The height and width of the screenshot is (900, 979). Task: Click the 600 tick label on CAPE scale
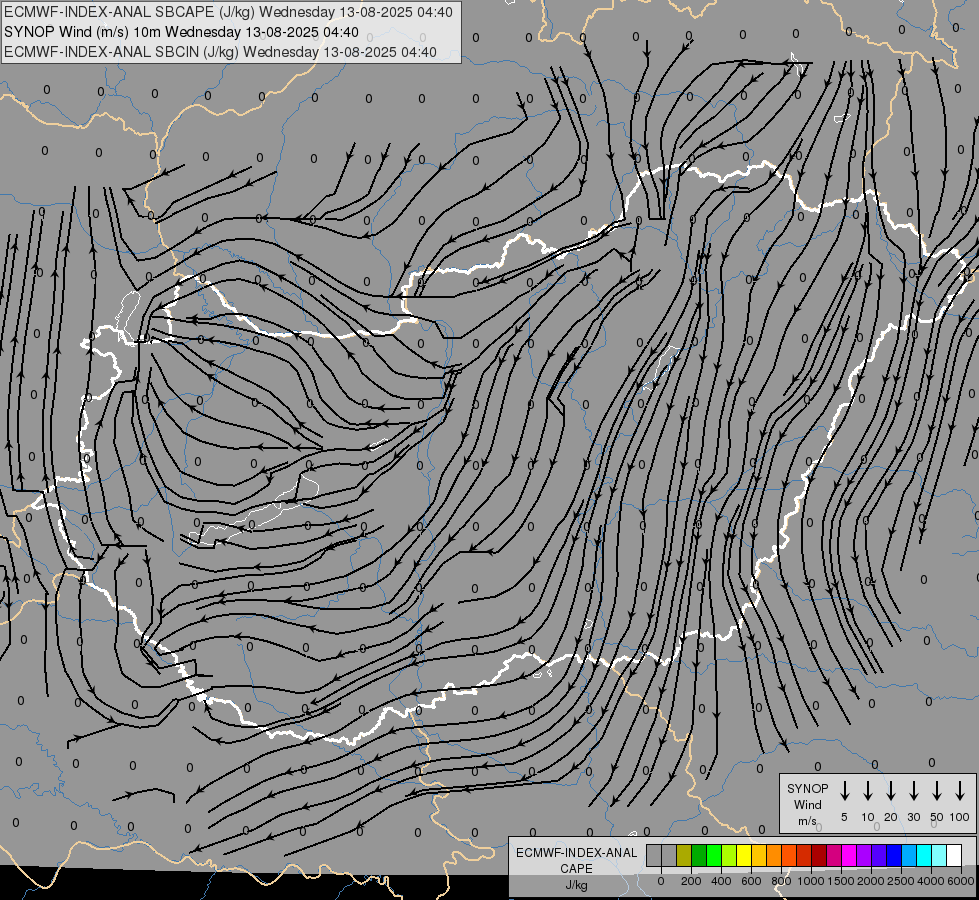751,881
